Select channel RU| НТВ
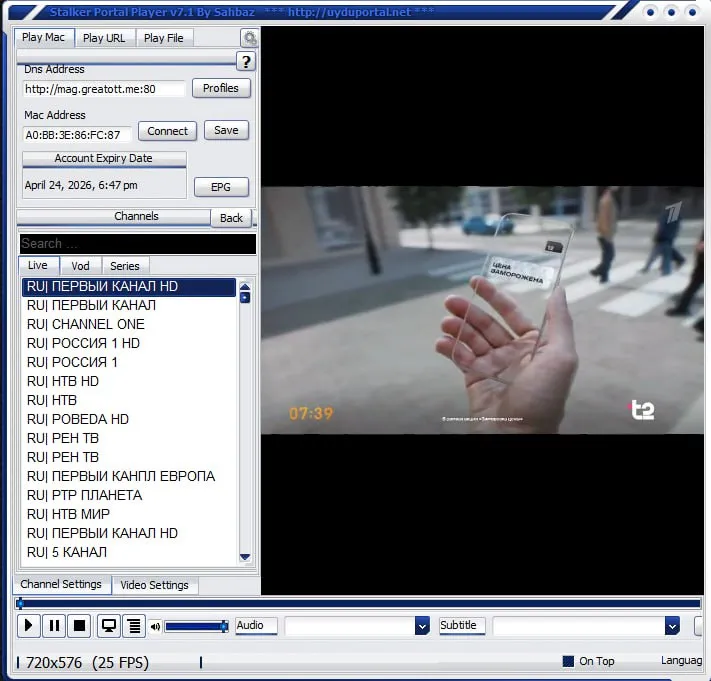The height and width of the screenshot is (681, 711). (129, 401)
